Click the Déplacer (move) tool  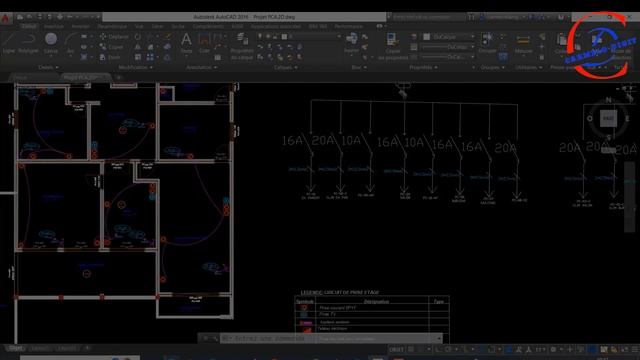coord(114,37)
